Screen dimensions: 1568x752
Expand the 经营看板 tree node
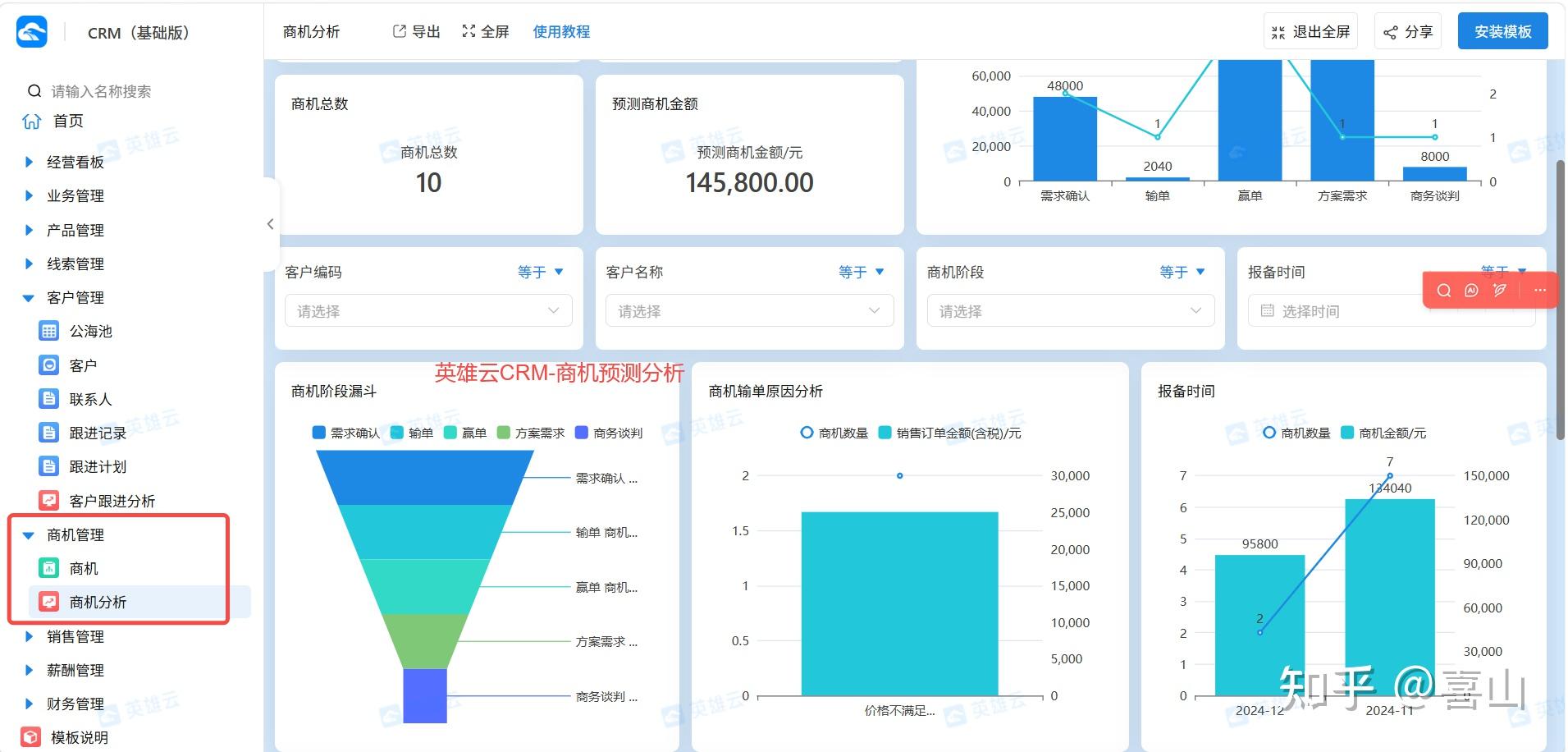pos(29,162)
